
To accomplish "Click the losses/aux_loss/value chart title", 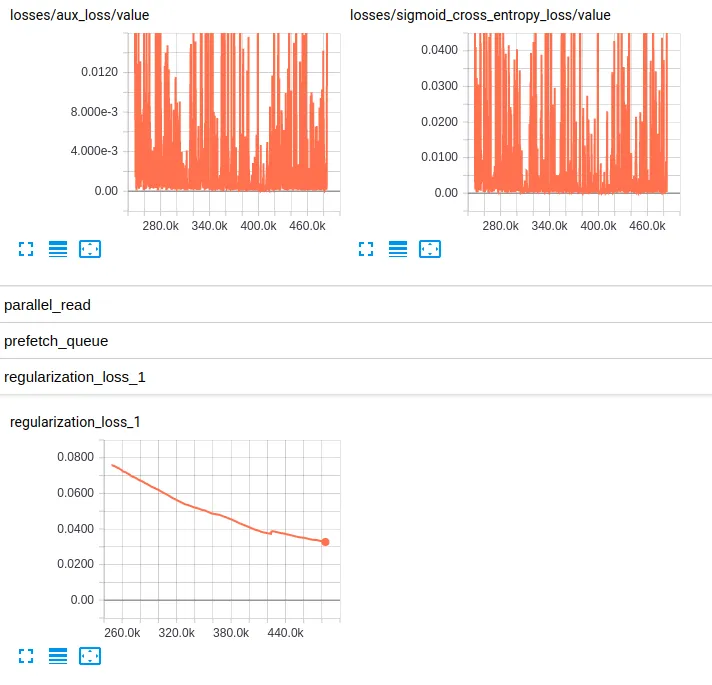I will pyautogui.click(x=79, y=15).
